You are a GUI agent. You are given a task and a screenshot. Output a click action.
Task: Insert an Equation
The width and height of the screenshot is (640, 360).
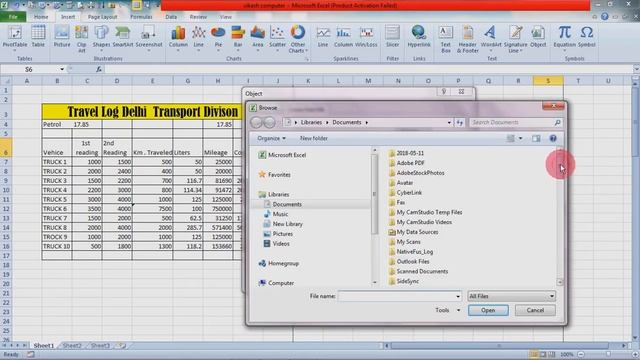(564, 38)
